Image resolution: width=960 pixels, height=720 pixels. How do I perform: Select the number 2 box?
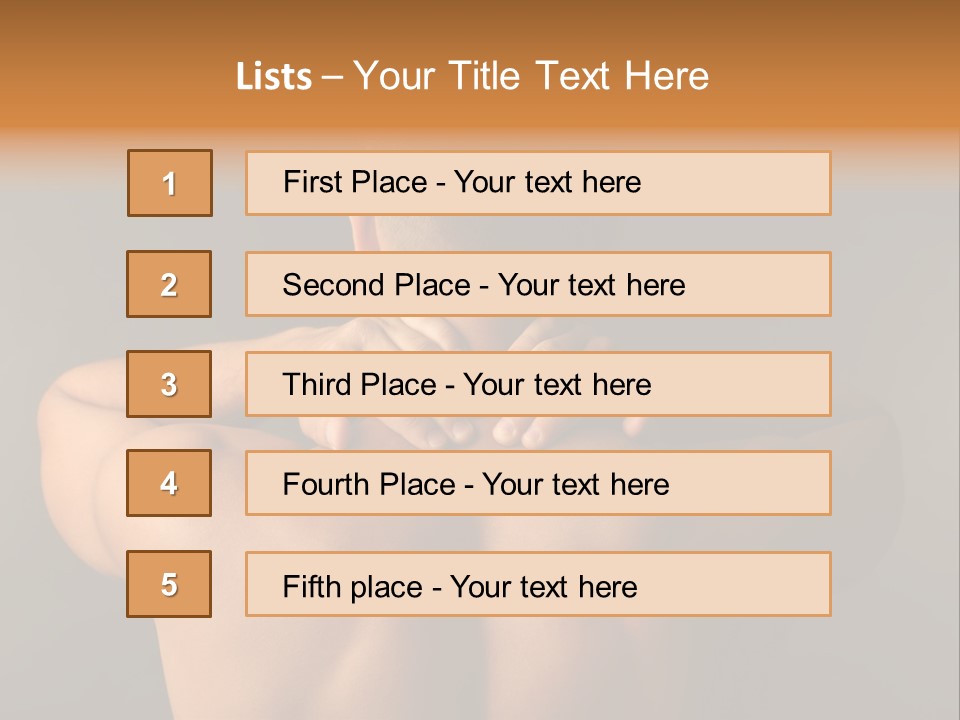[x=170, y=284]
